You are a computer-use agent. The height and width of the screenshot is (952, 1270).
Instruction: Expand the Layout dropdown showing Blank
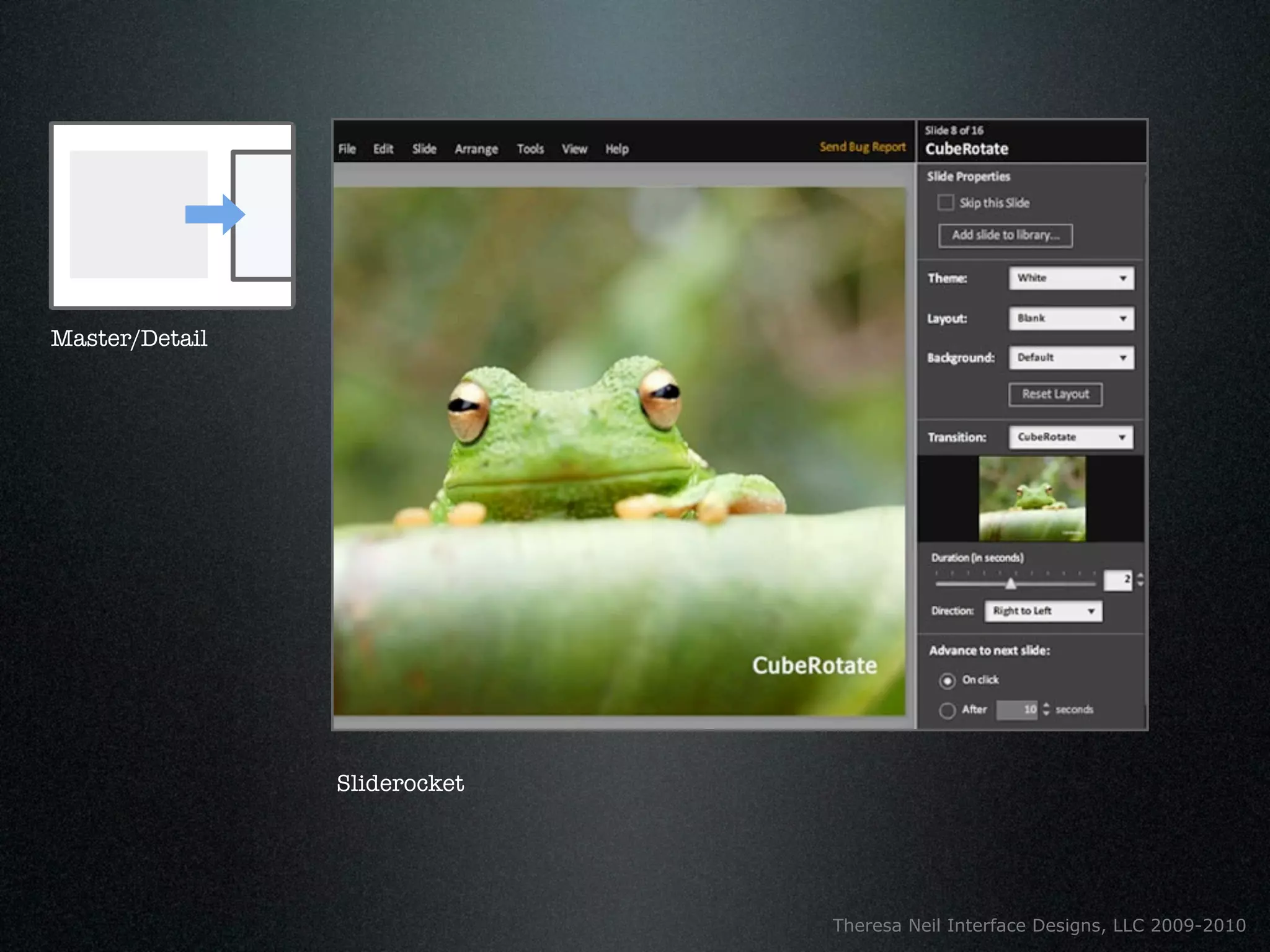tap(1071, 319)
